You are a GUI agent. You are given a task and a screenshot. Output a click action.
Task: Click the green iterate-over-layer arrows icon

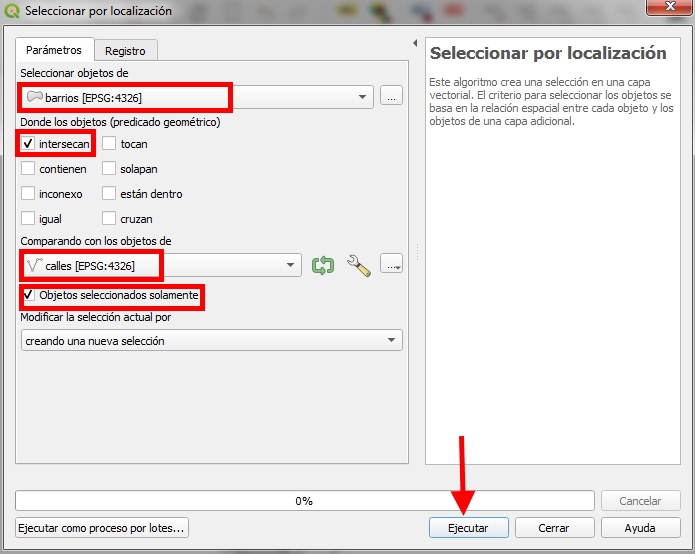tap(323, 265)
